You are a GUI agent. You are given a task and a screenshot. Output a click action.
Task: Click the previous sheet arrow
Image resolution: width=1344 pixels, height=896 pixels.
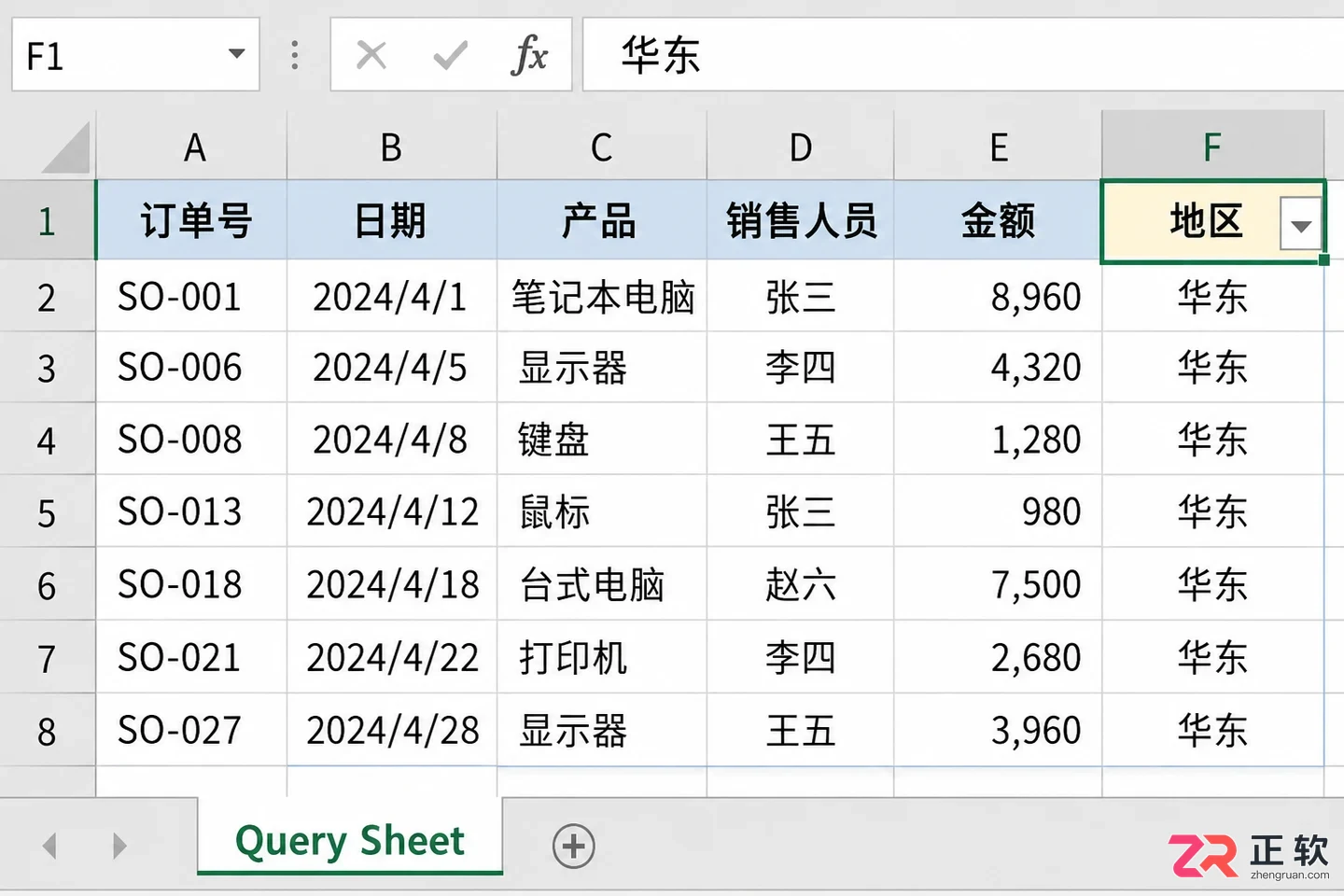click(x=49, y=847)
